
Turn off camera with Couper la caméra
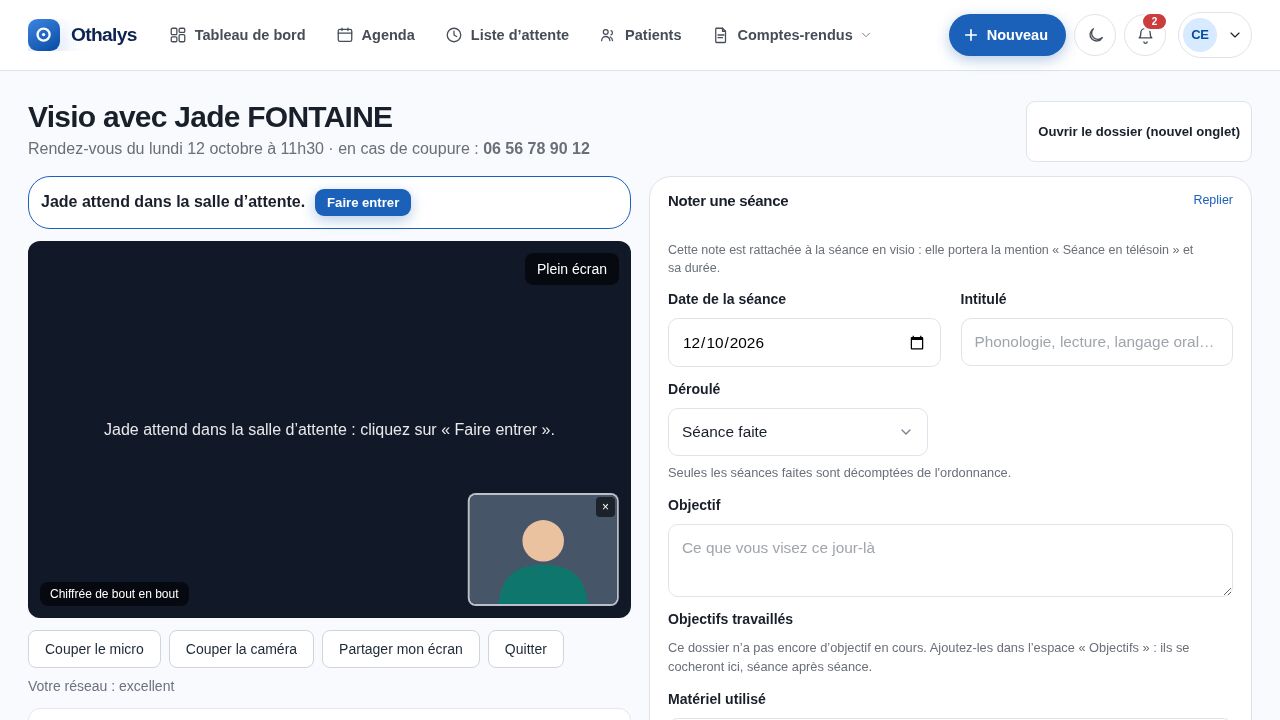click(241, 649)
